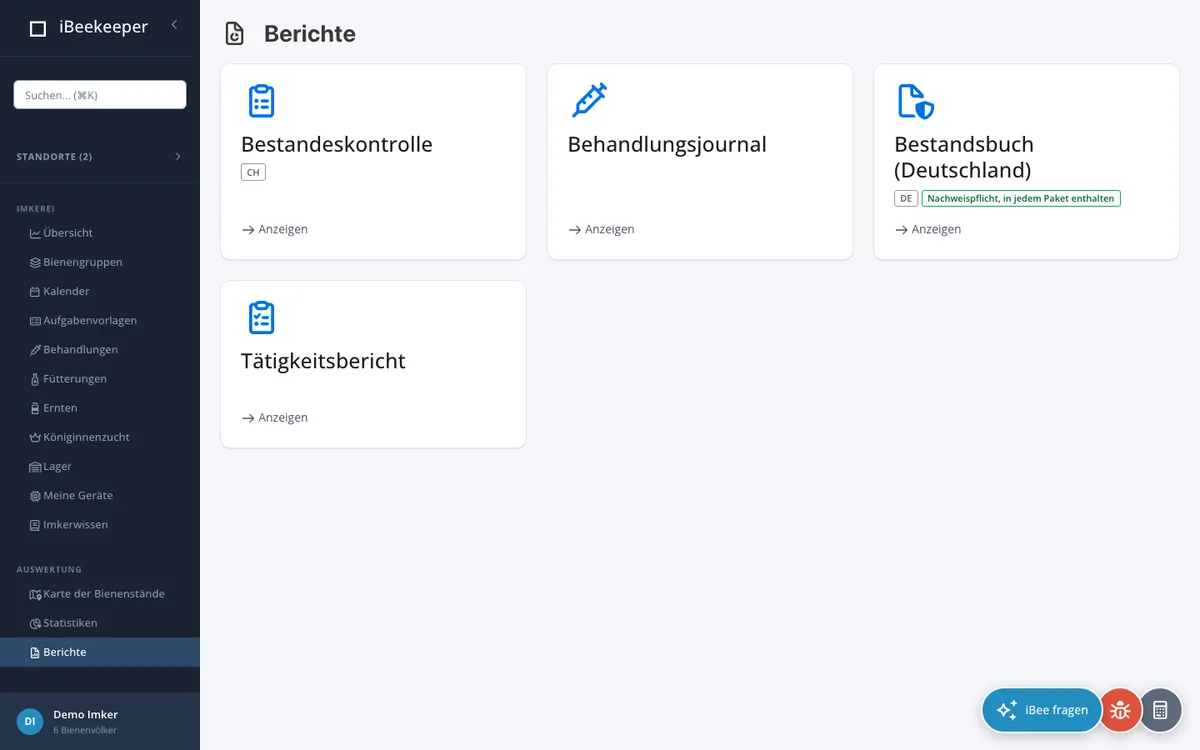Open the Bestandeskontrolle card title
The image size is (1200, 750).
pos(337,144)
